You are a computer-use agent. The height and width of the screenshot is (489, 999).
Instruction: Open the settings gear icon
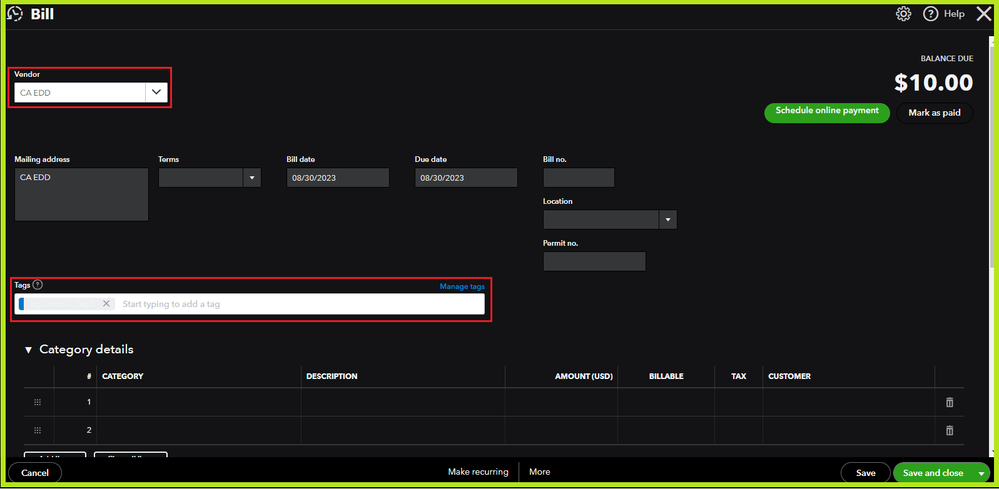[x=903, y=13]
